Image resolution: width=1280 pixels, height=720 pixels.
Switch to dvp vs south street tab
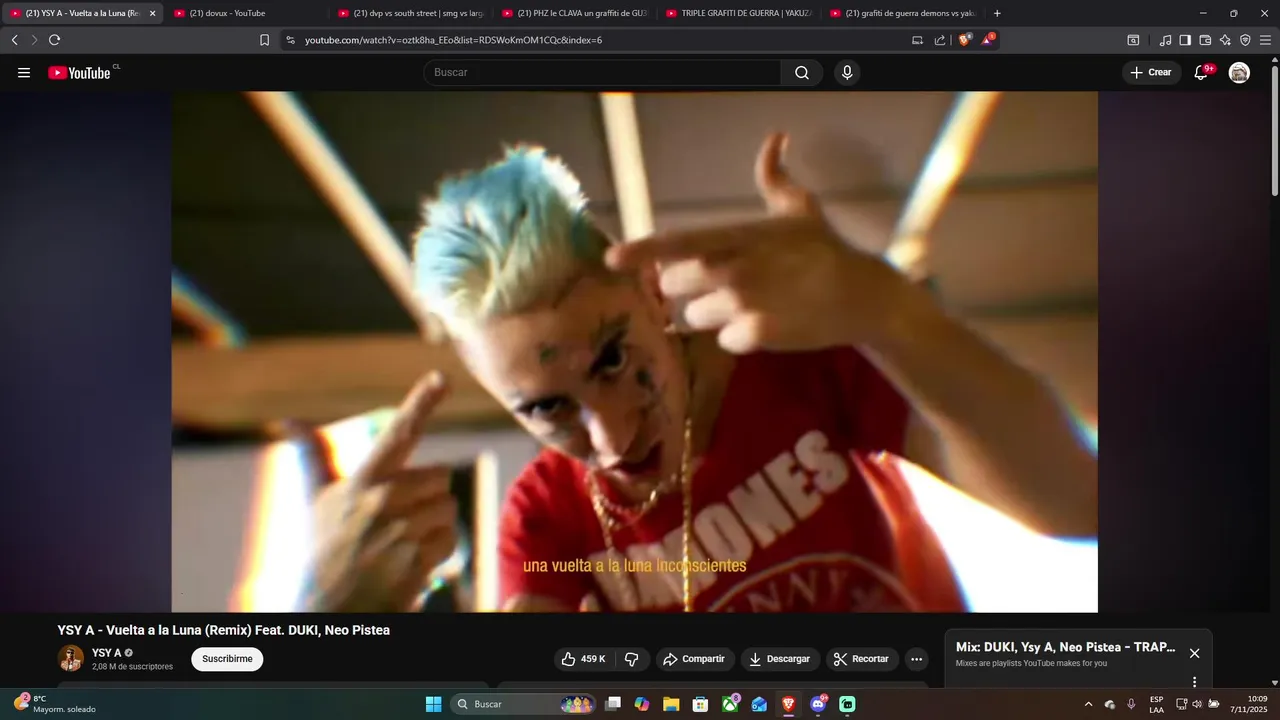point(410,13)
